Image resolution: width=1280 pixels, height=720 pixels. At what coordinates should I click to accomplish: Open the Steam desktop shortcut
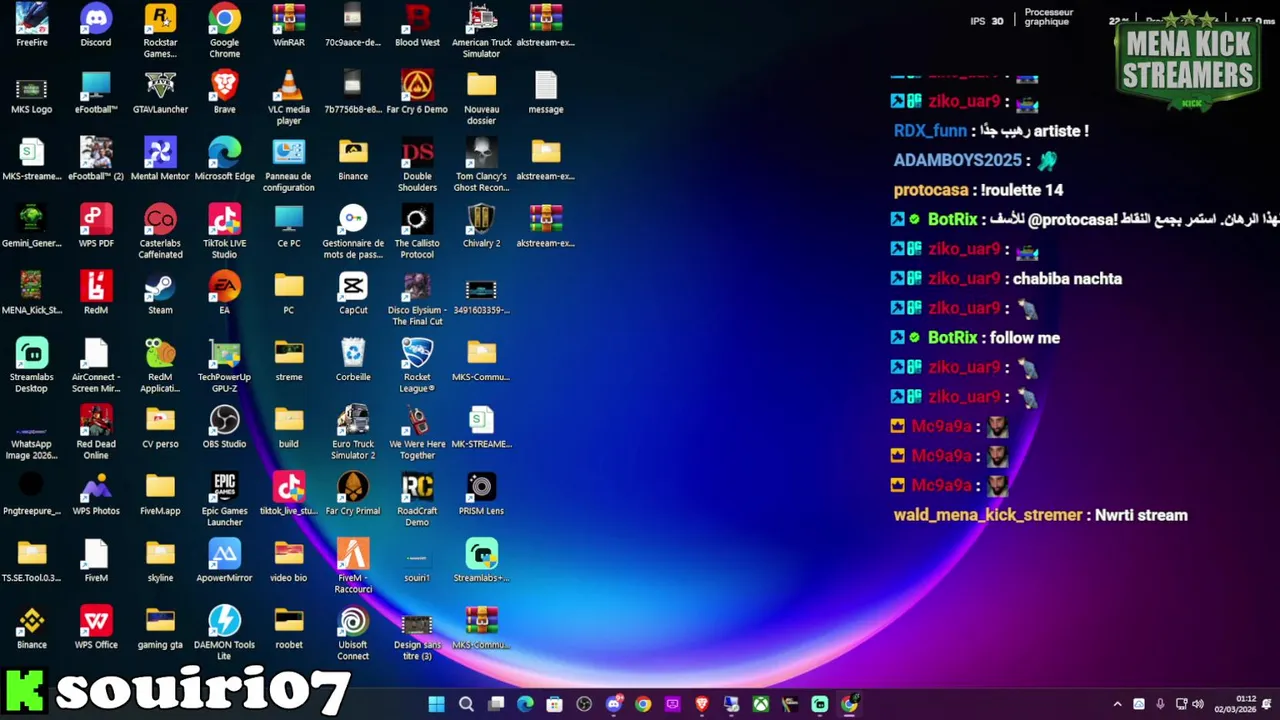tap(160, 293)
